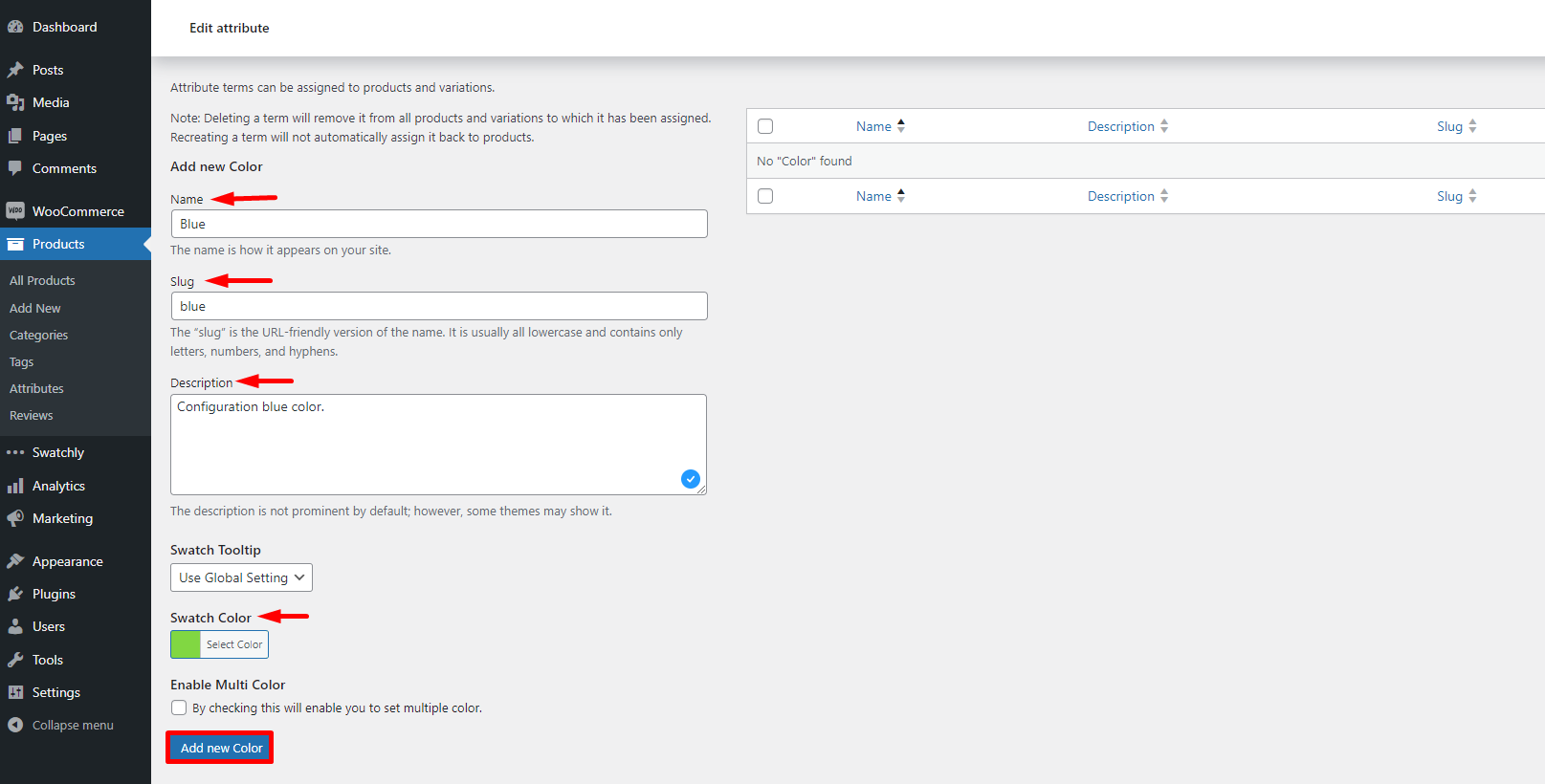This screenshot has height=784, width=1545.
Task: Click the Posts pushpin icon
Action: [15, 70]
